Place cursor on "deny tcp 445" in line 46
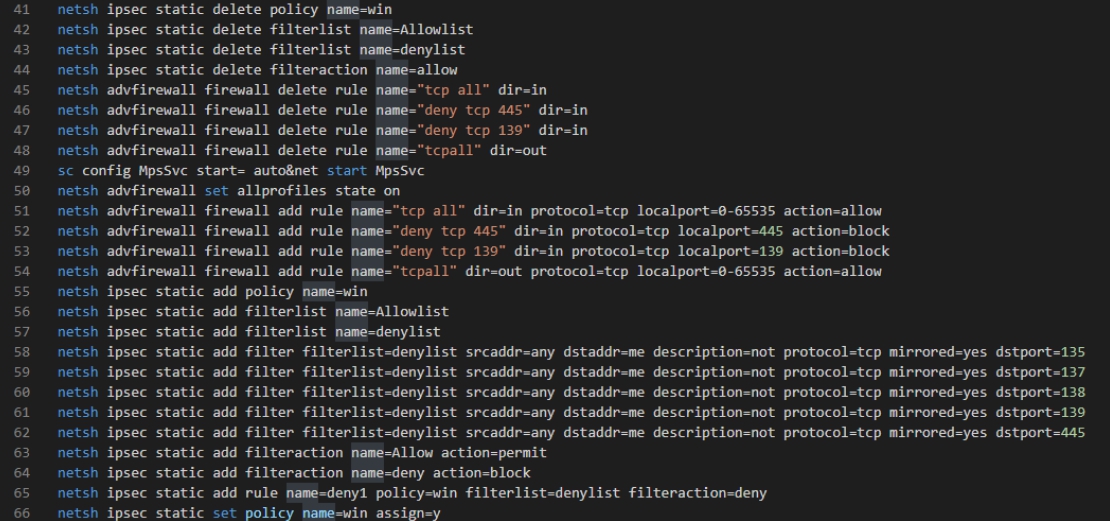This screenshot has height=521, width=1110. click(474, 110)
